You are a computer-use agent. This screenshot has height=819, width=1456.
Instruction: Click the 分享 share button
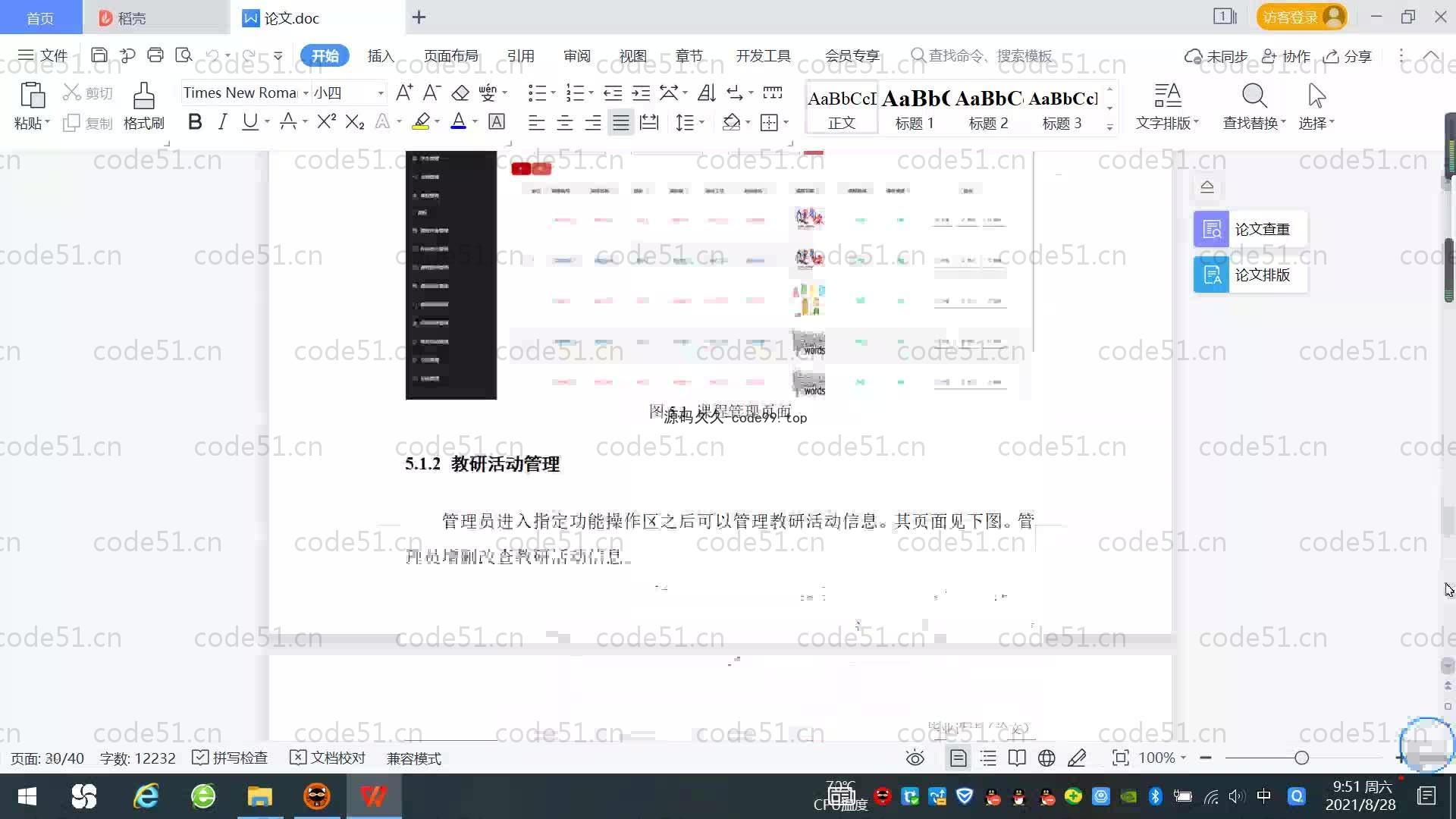tap(1348, 56)
